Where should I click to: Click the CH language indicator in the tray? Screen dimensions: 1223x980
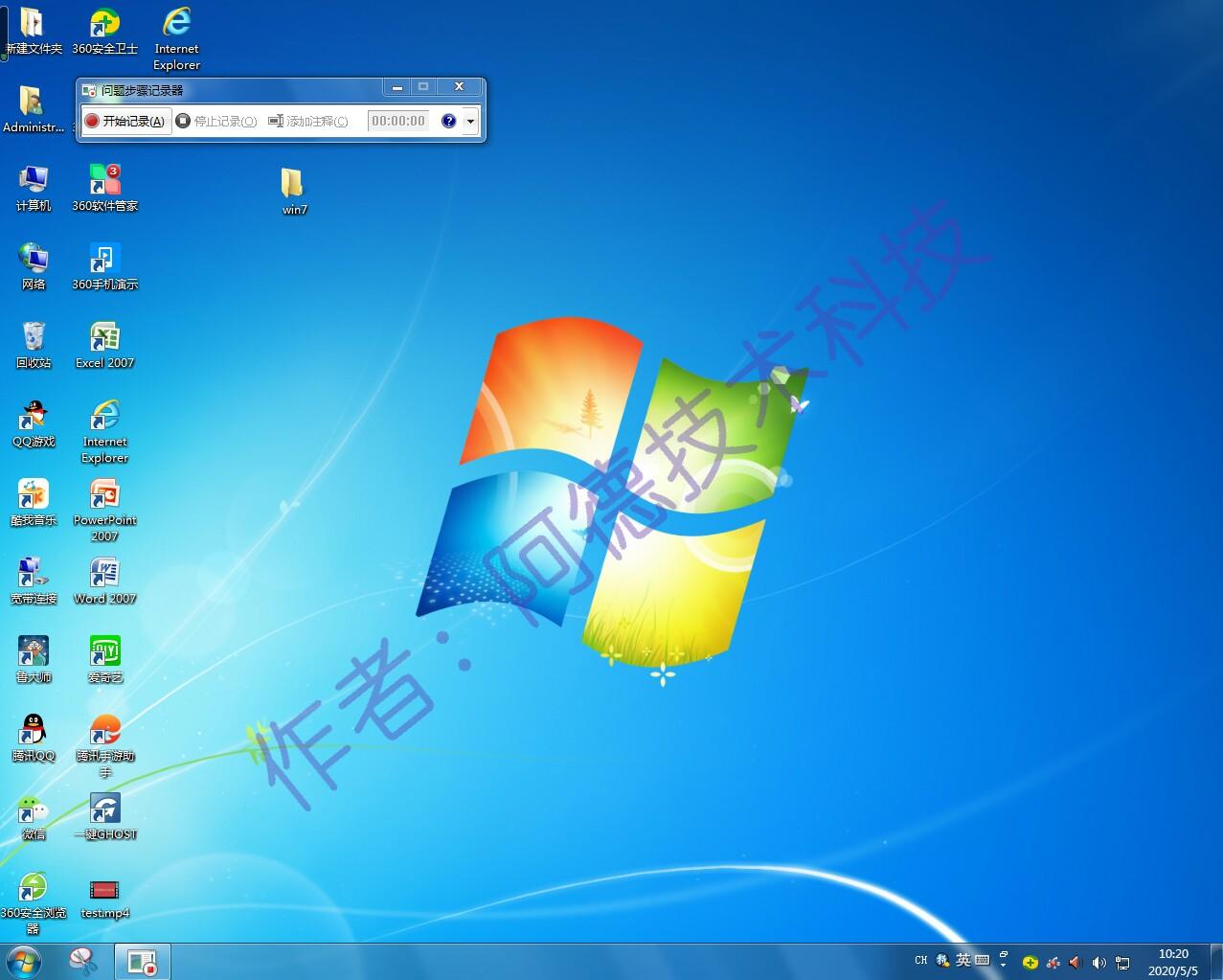(x=920, y=960)
